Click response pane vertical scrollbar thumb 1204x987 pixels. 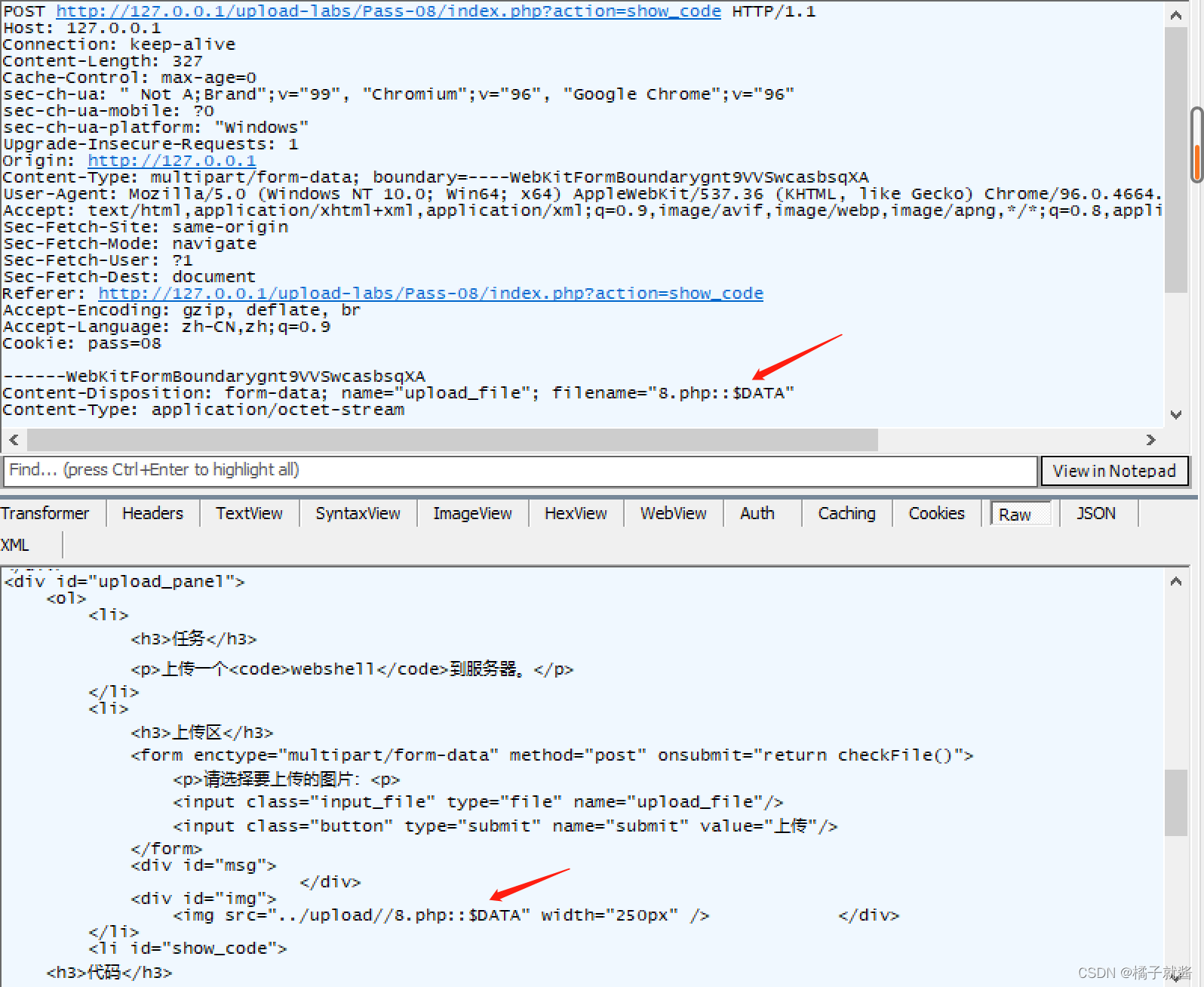(x=1176, y=803)
